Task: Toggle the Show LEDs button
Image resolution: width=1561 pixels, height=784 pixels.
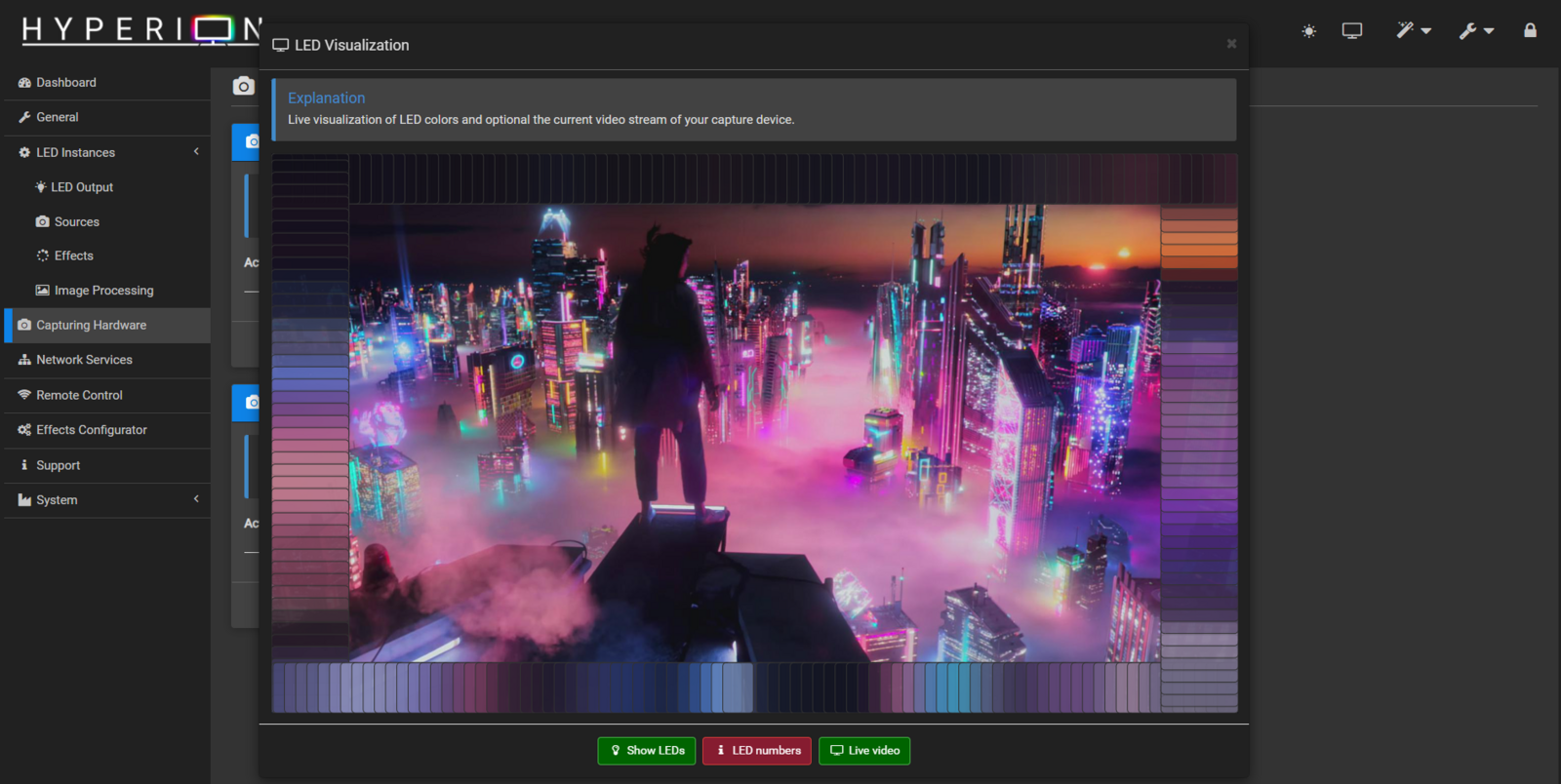Action: pyautogui.click(x=646, y=751)
